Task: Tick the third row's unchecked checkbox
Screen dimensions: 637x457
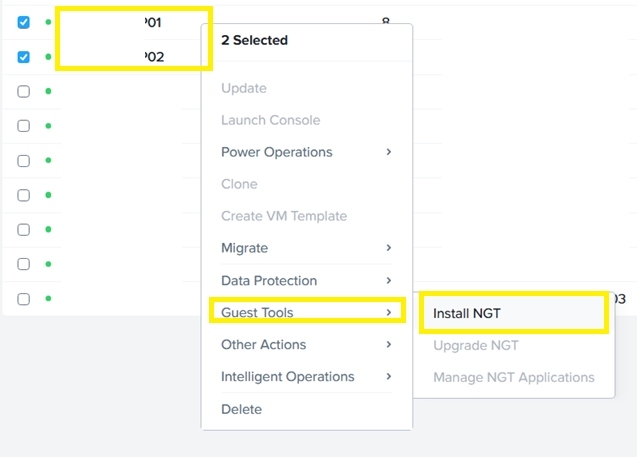Action: tap(24, 91)
